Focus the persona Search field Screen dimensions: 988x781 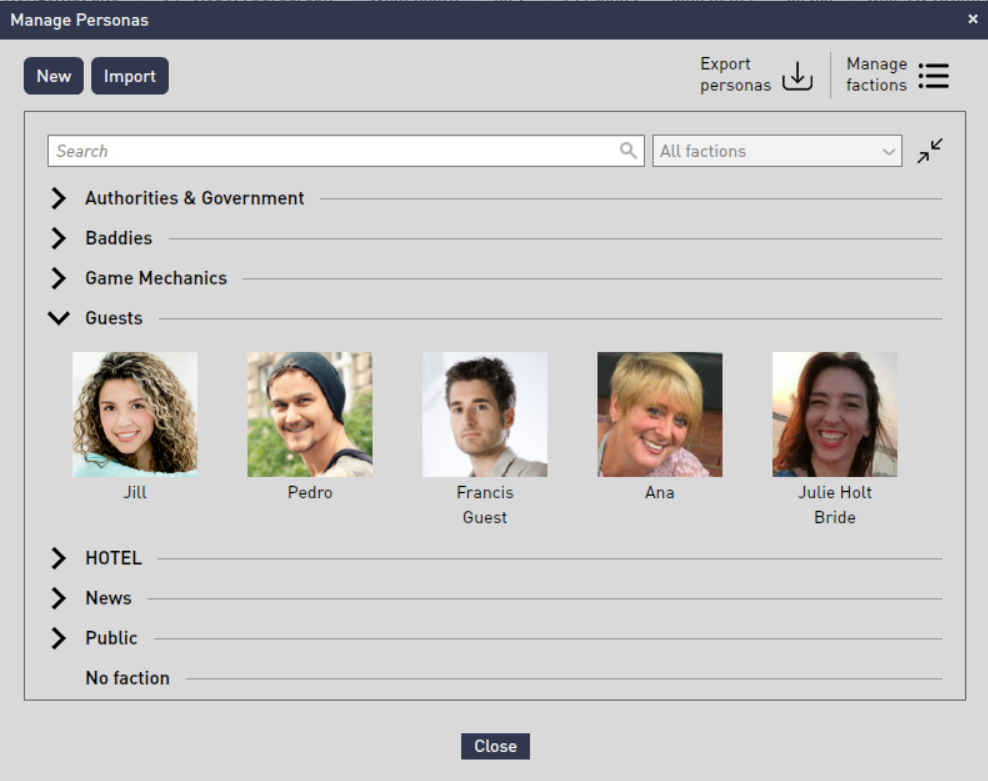click(345, 151)
